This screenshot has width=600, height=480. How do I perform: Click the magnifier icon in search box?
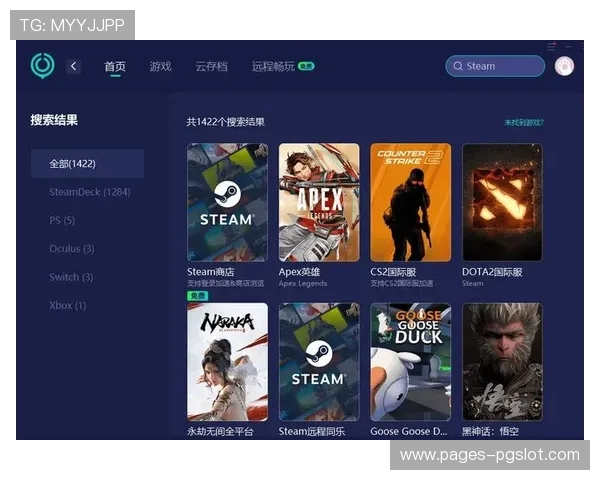point(458,66)
